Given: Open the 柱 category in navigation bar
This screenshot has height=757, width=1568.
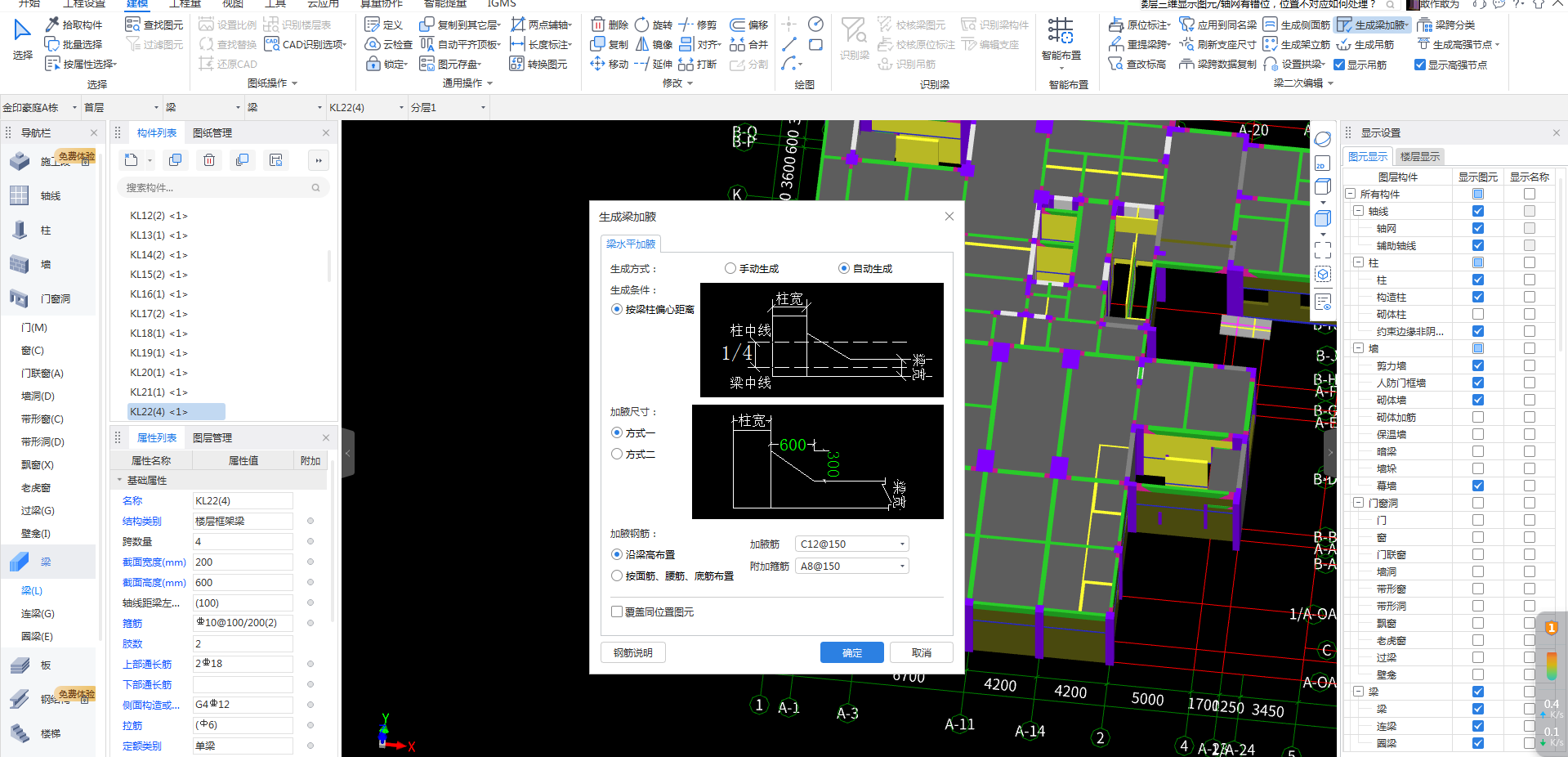Looking at the screenshot, I should (x=49, y=230).
